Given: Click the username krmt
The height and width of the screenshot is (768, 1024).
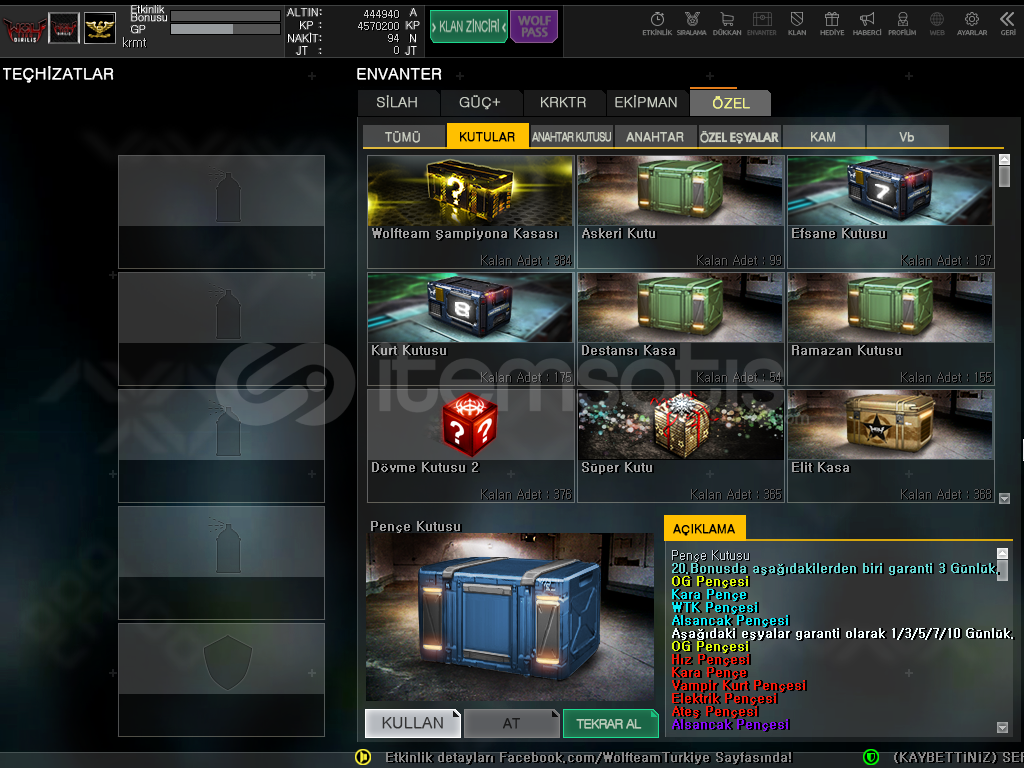Looking at the screenshot, I should [x=134, y=42].
